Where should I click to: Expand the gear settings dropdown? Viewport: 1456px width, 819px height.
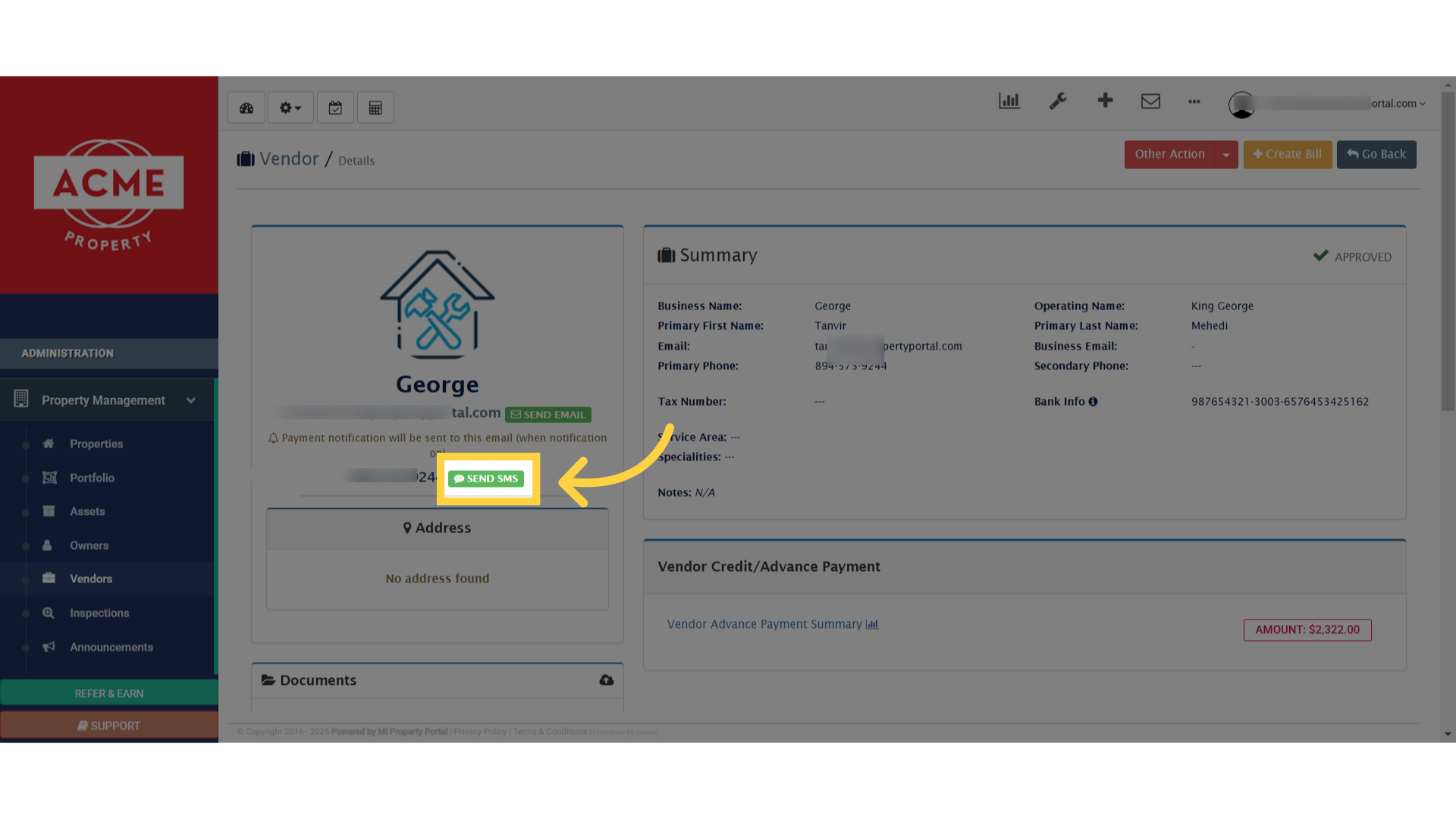[x=290, y=108]
